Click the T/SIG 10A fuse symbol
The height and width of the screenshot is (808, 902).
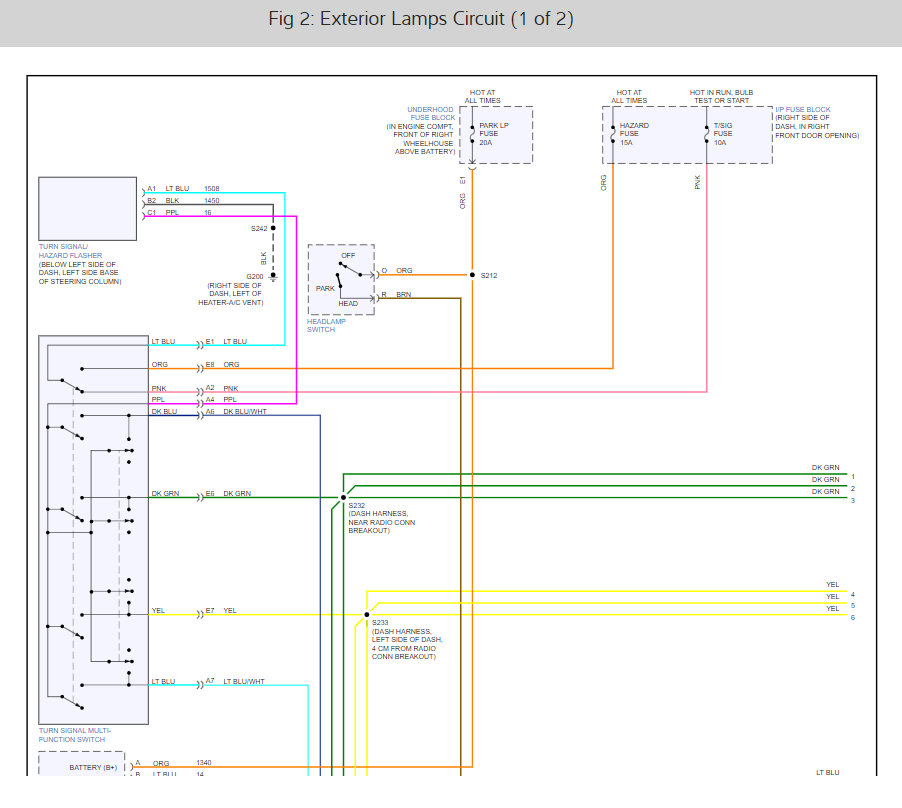(x=707, y=134)
